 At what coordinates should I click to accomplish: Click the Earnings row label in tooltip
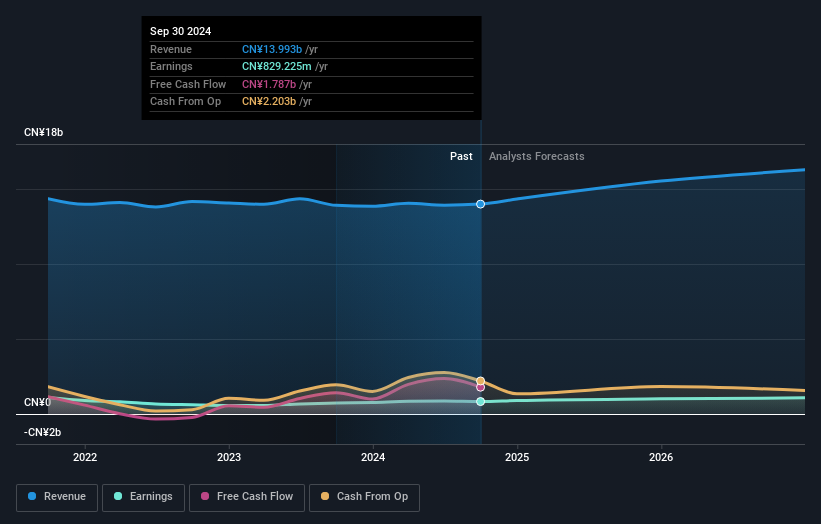click(x=171, y=66)
